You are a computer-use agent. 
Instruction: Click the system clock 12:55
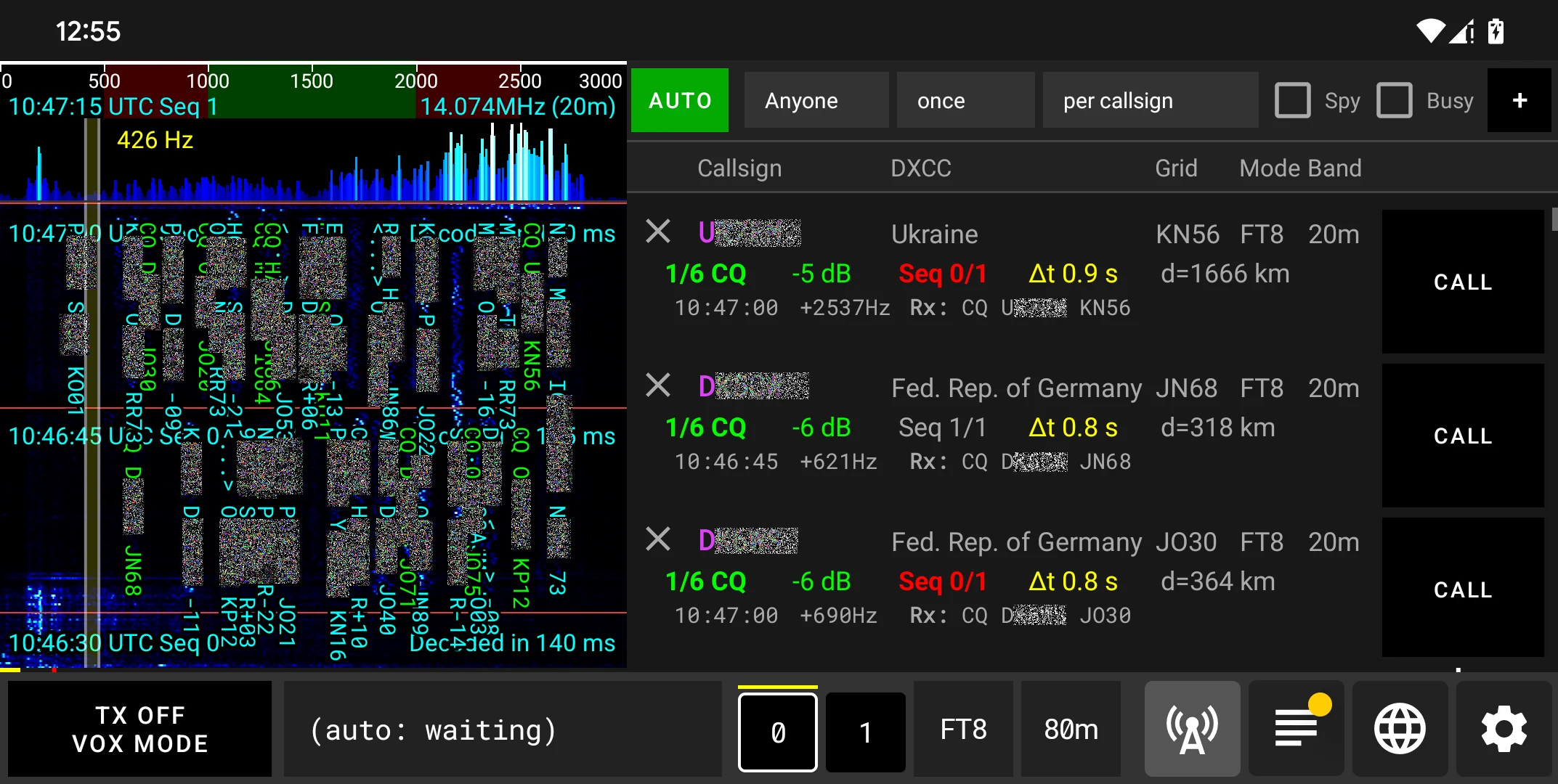tap(88, 31)
